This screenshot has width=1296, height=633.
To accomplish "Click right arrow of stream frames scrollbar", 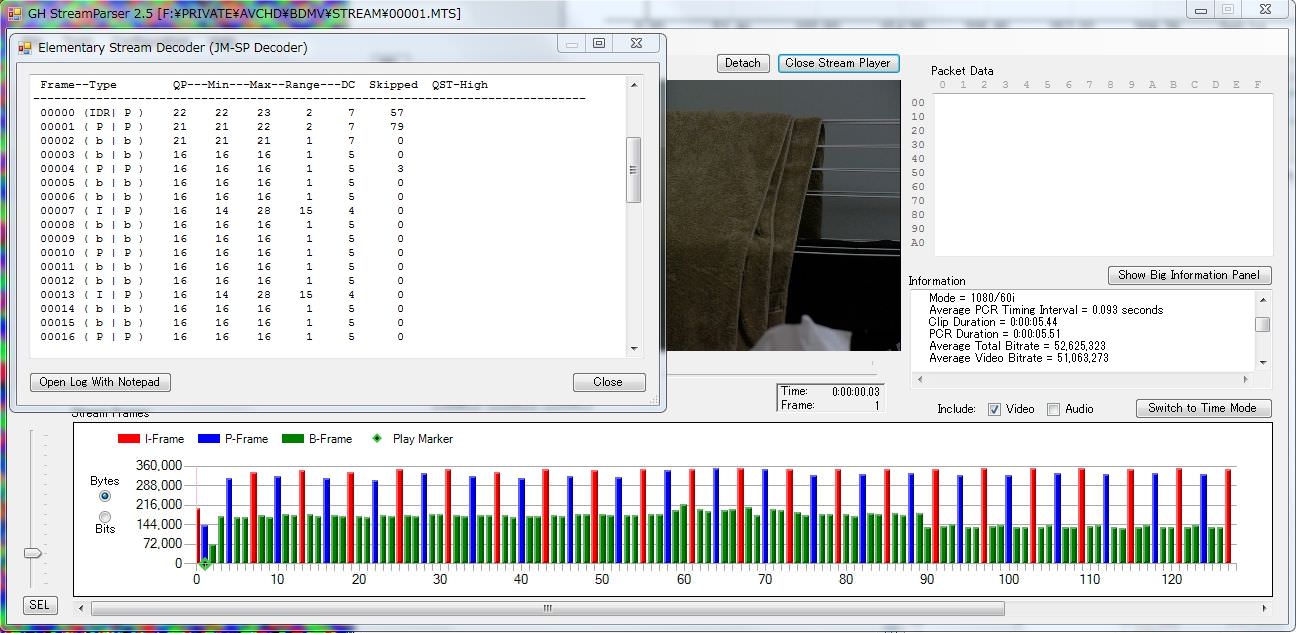I will (x=1265, y=608).
